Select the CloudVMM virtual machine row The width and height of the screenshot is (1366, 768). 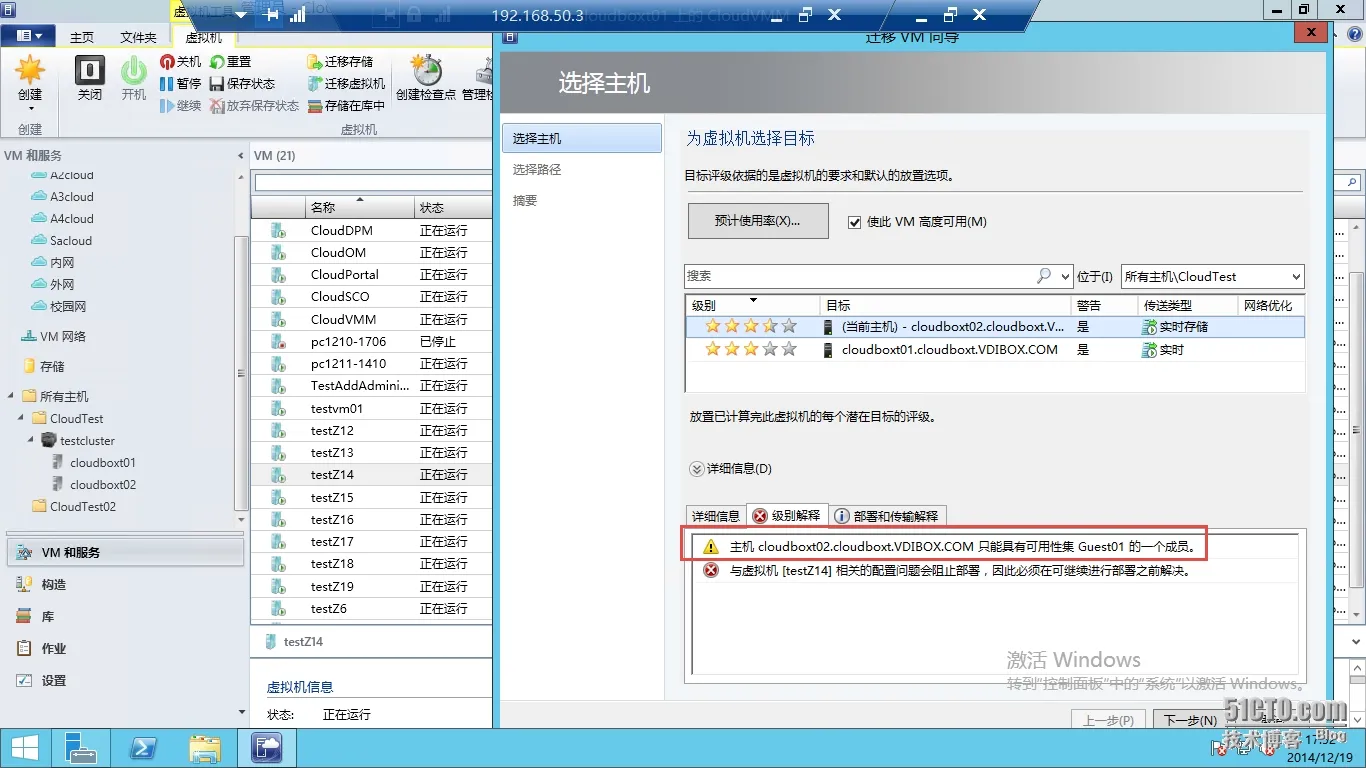point(371,320)
